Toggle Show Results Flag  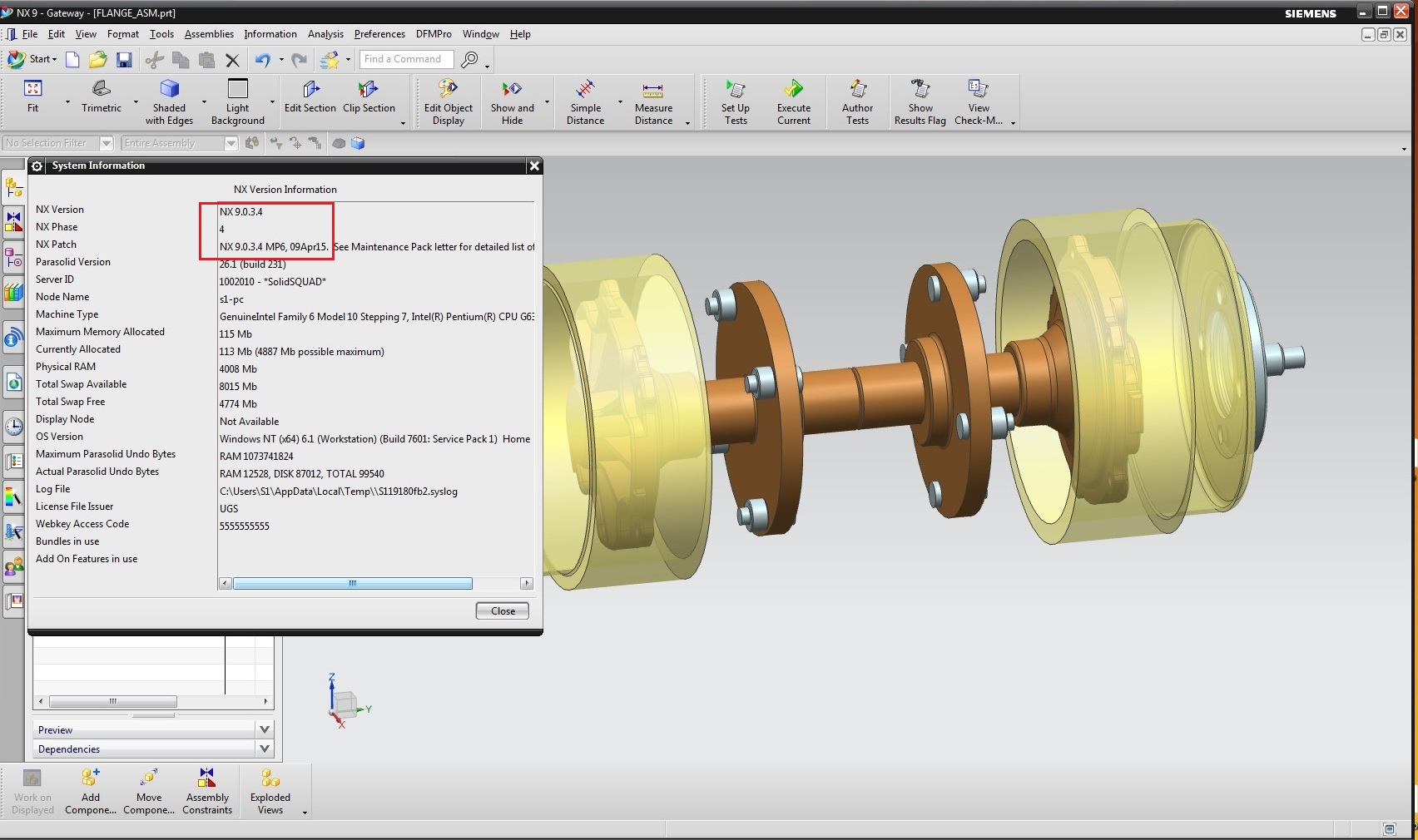[x=920, y=103]
